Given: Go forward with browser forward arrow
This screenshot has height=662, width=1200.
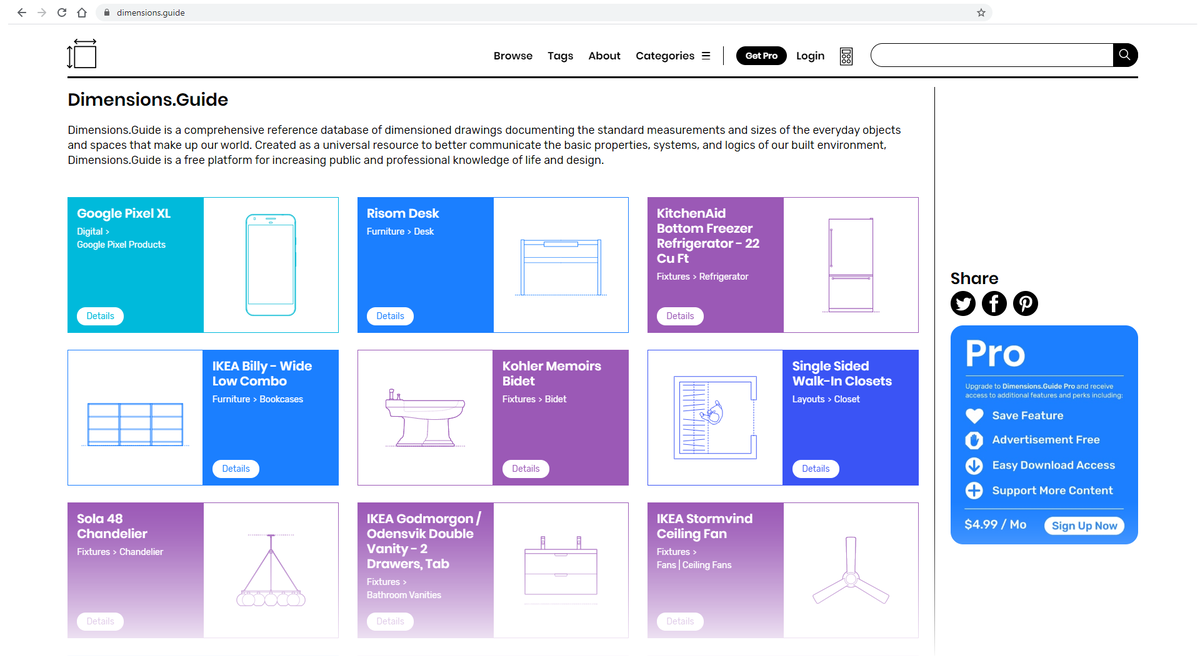Looking at the screenshot, I should click(41, 12).
